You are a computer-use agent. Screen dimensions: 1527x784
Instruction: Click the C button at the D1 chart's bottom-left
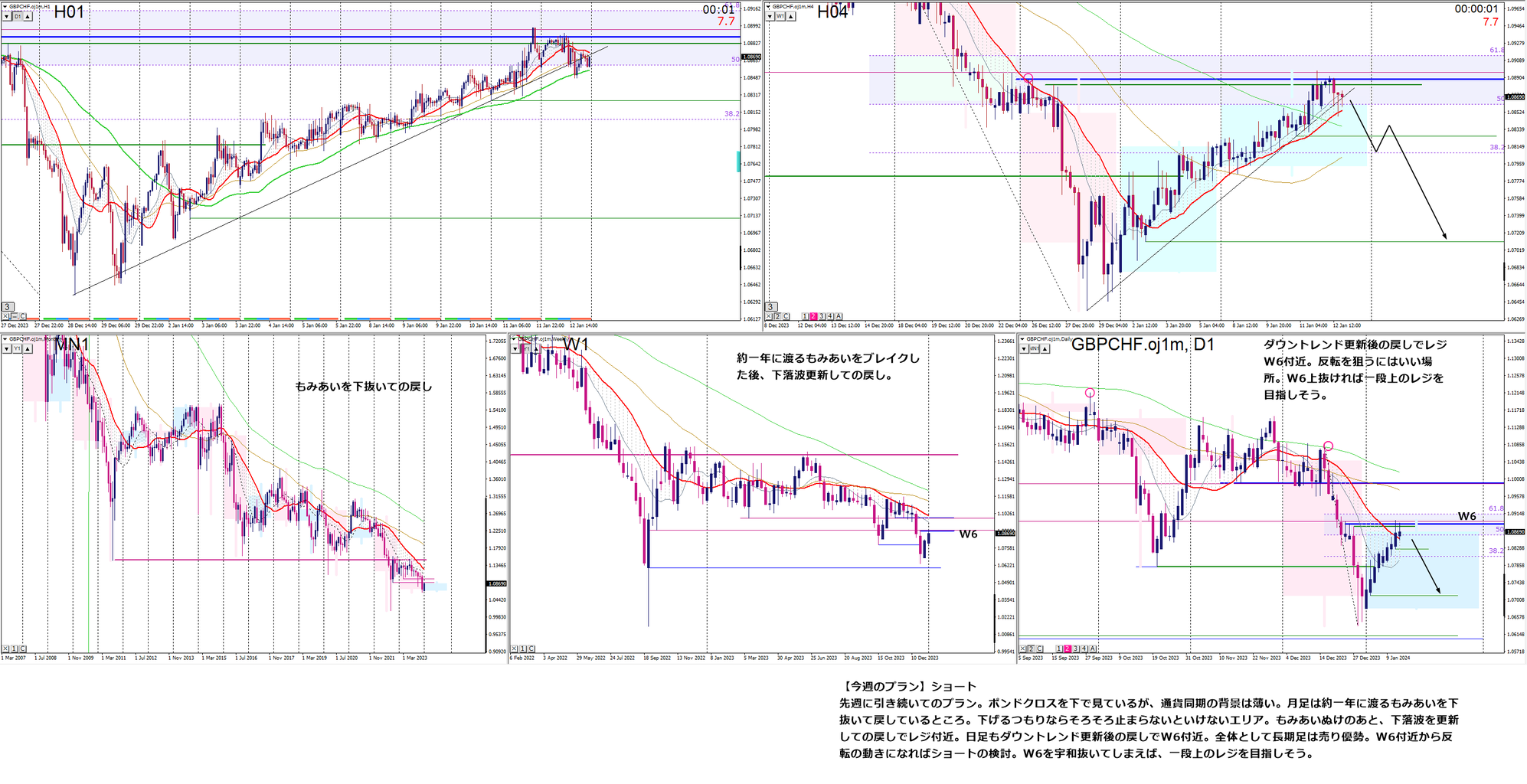(x=1040, y=648)
